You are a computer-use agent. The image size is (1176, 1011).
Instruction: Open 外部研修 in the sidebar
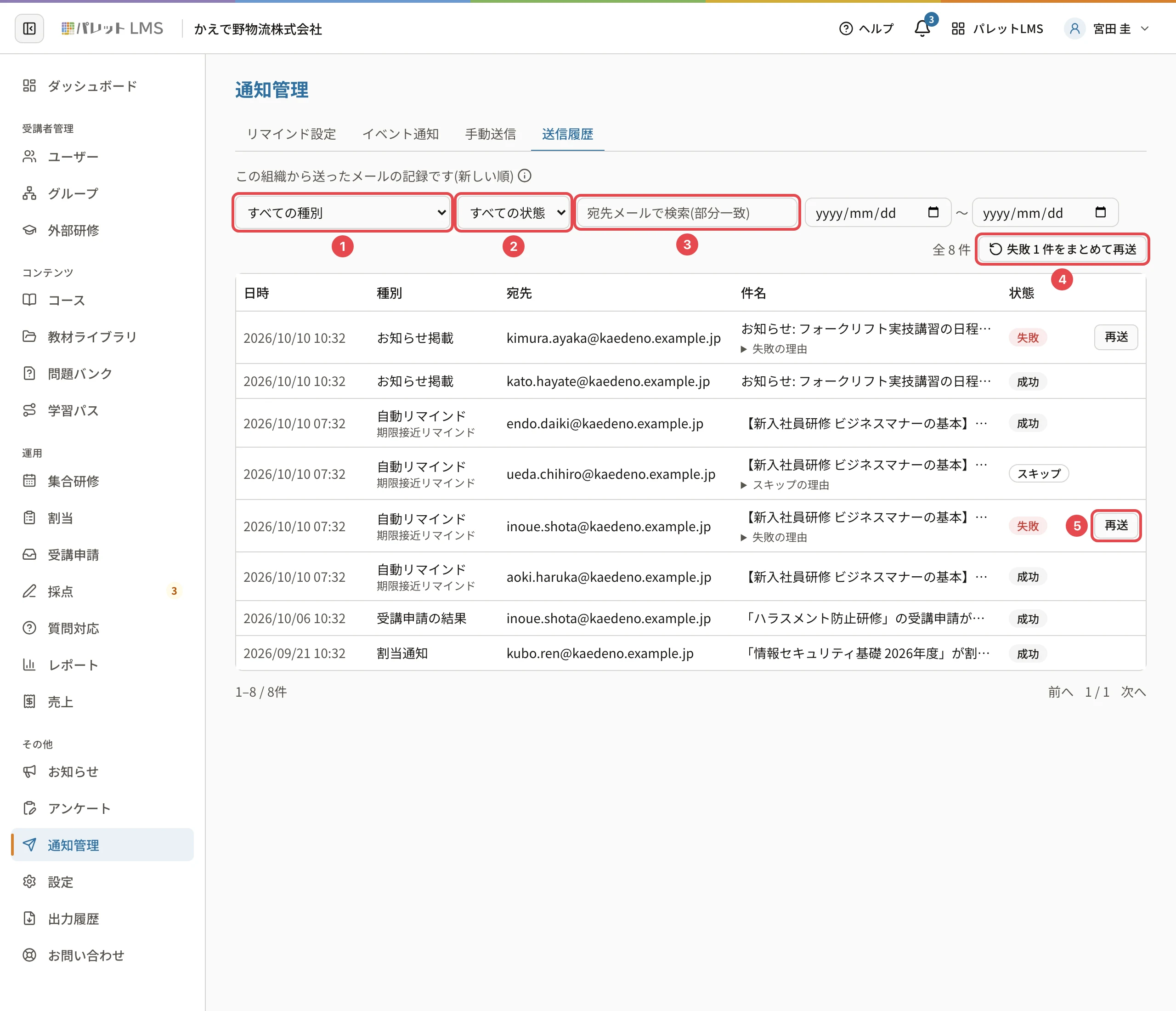pos(102,230)
